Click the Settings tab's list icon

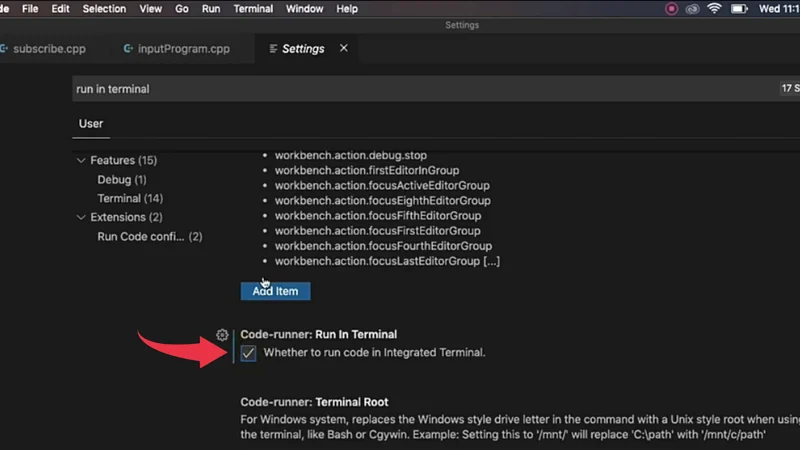click(x=273, y=48)
